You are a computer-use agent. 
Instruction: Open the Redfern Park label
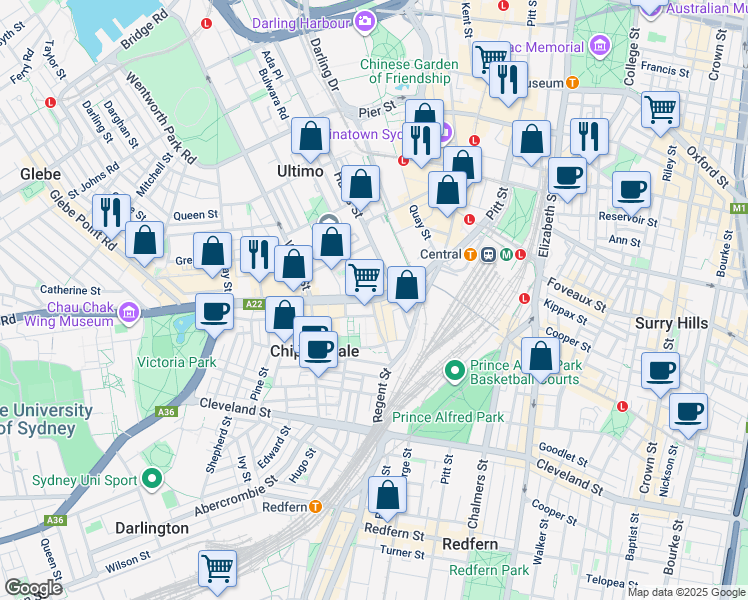(x=489, y=570)
